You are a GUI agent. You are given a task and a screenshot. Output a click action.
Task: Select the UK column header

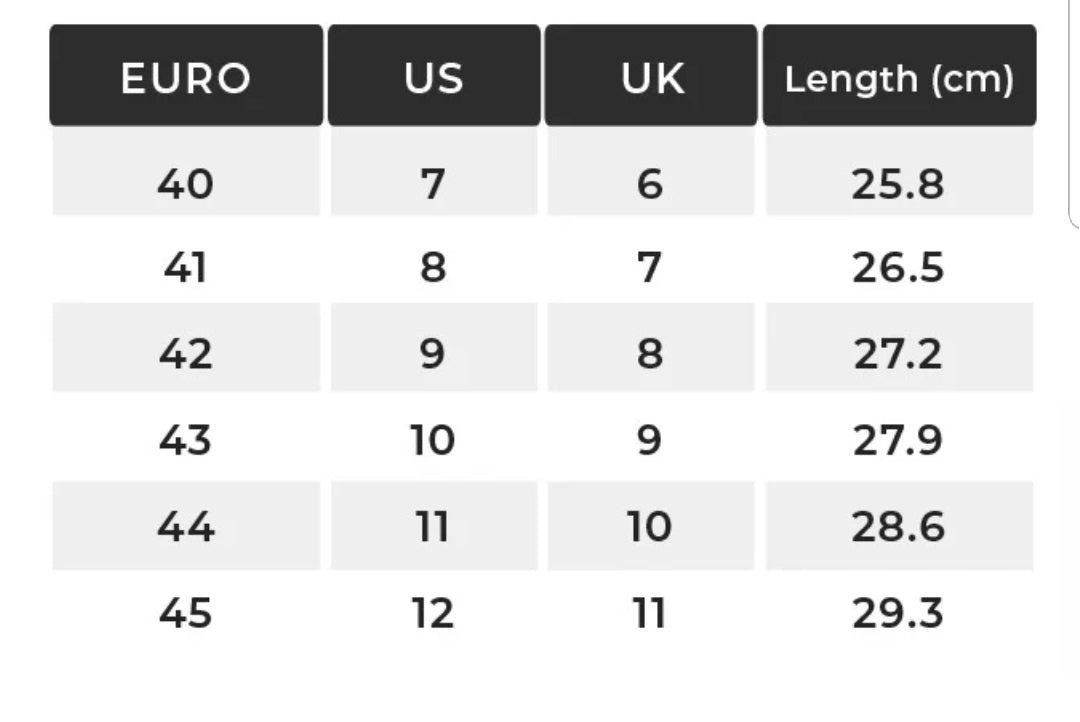[651, 78]
